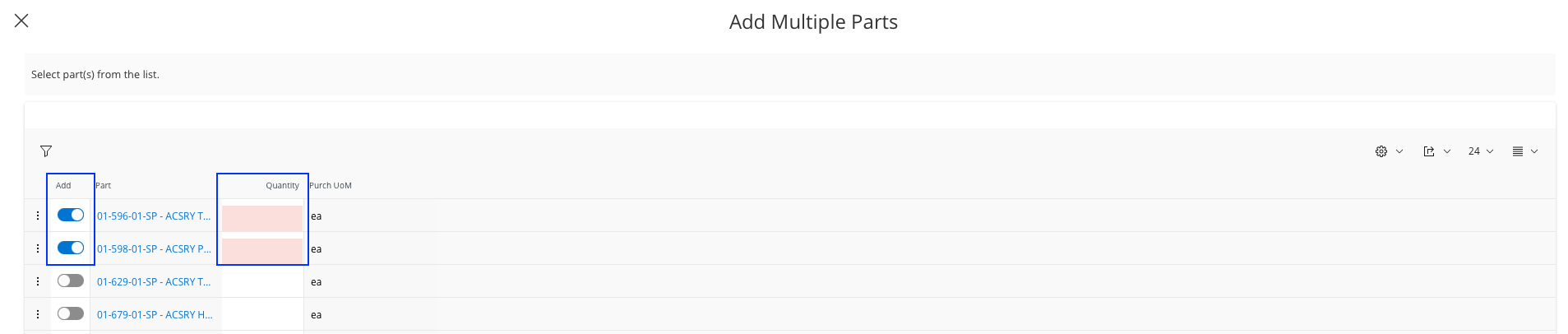Enable Add toggle for 01-629-01-SP
This screenshot has width=1568, height=334.
click(71, 281)
